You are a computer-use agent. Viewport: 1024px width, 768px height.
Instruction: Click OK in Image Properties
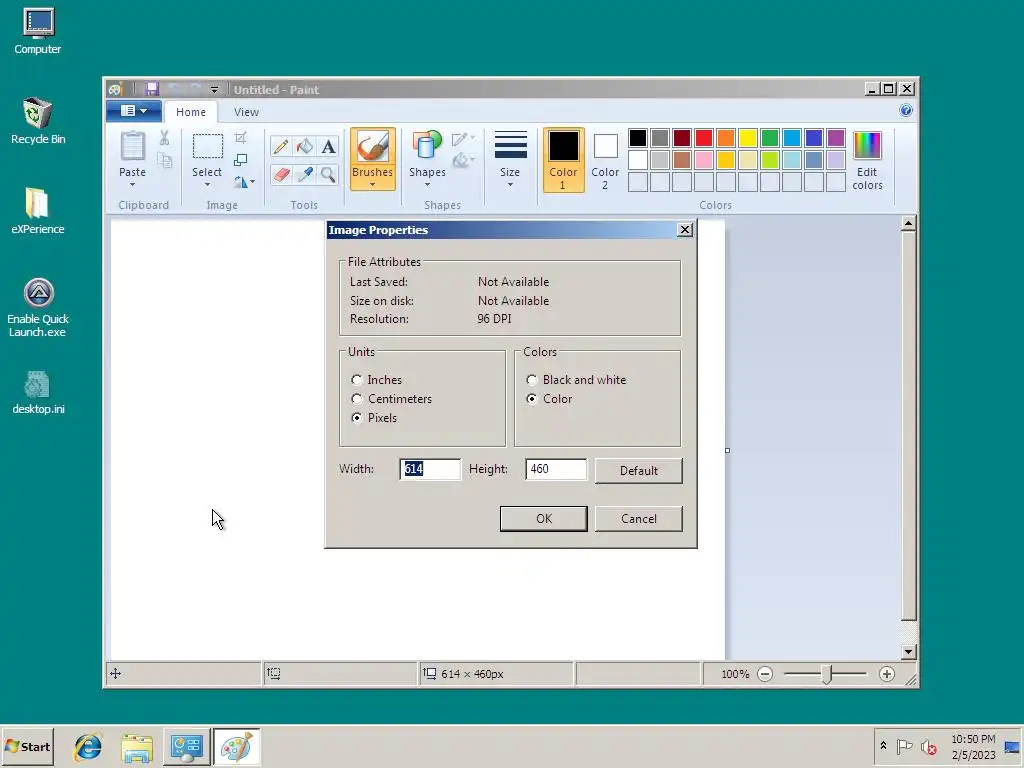[x=543, y=519]
